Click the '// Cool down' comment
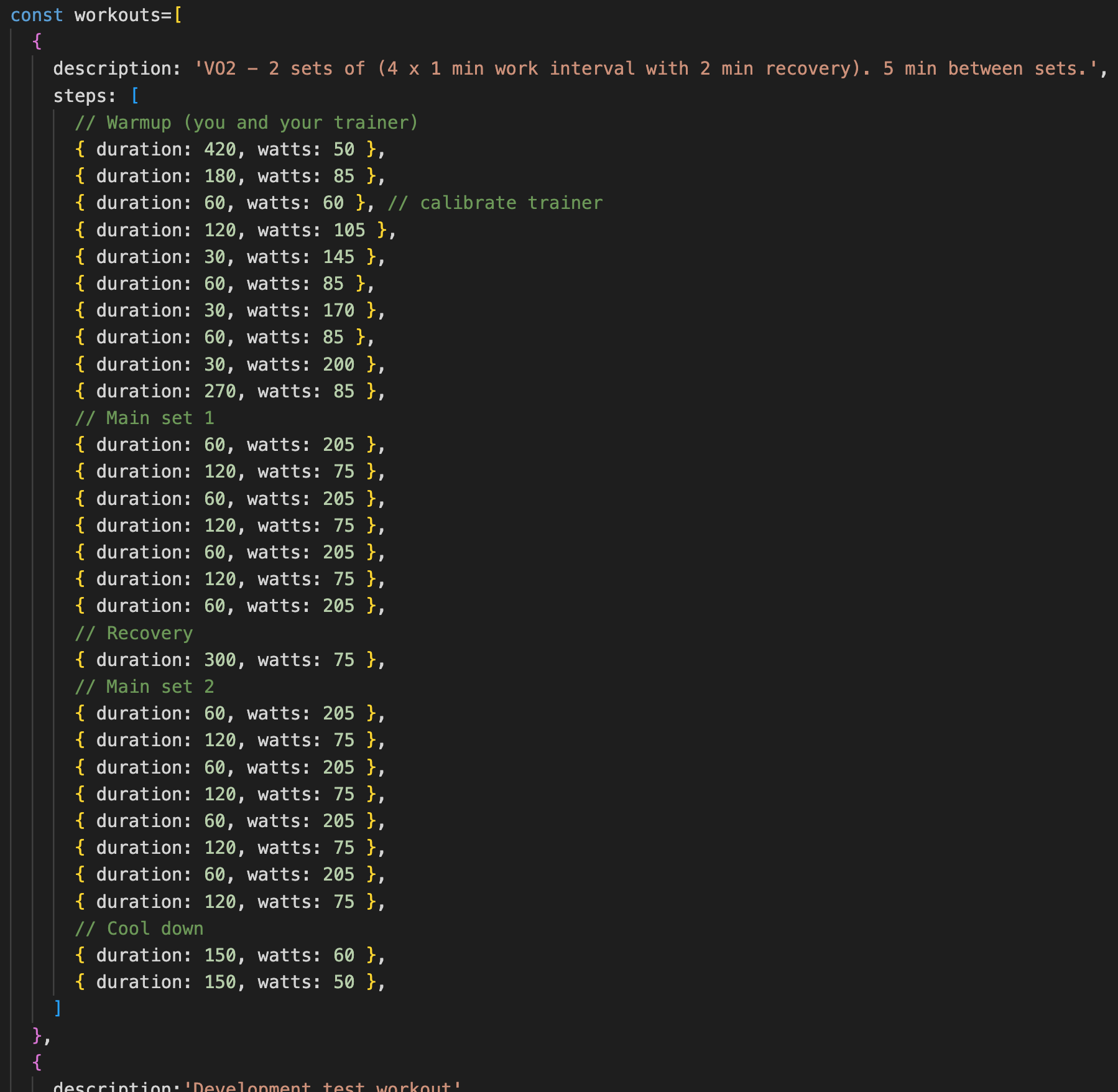The image size is (1118, 1092). (139, 928)
